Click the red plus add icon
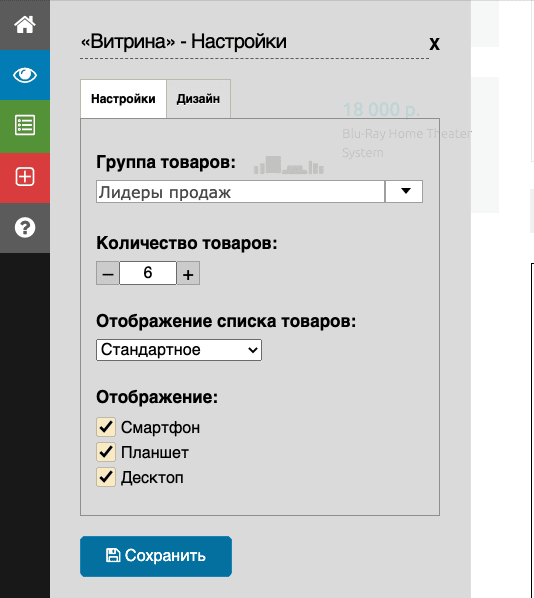534x598 pixels. coord(25,177)
